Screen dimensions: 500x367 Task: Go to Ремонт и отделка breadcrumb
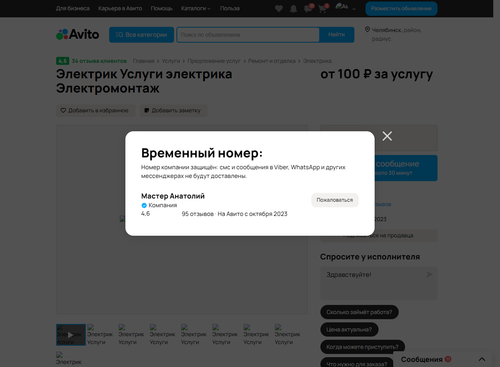[x=271, y=61]
